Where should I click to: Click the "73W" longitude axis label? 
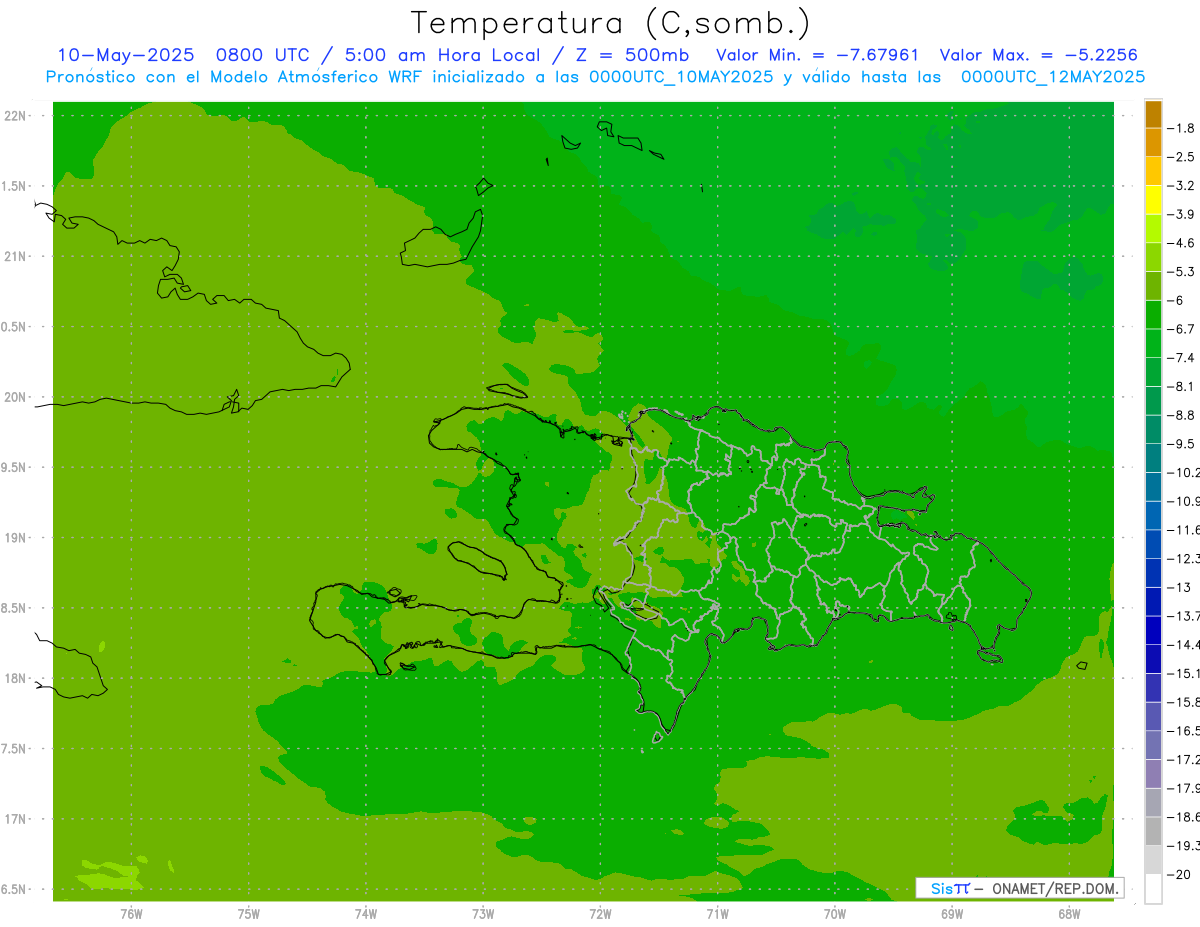coord(483,912)
